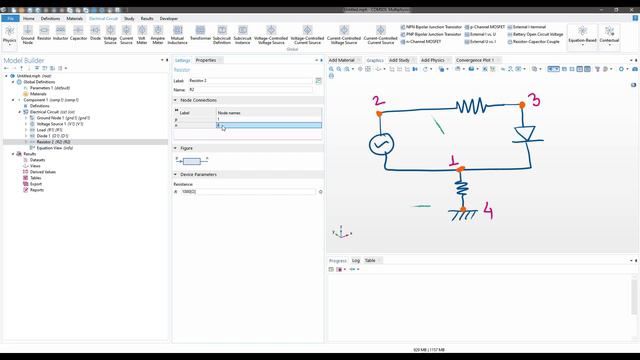Add a Capacitor from the ribbon
The image size is (640, 360).
point(78,33)
